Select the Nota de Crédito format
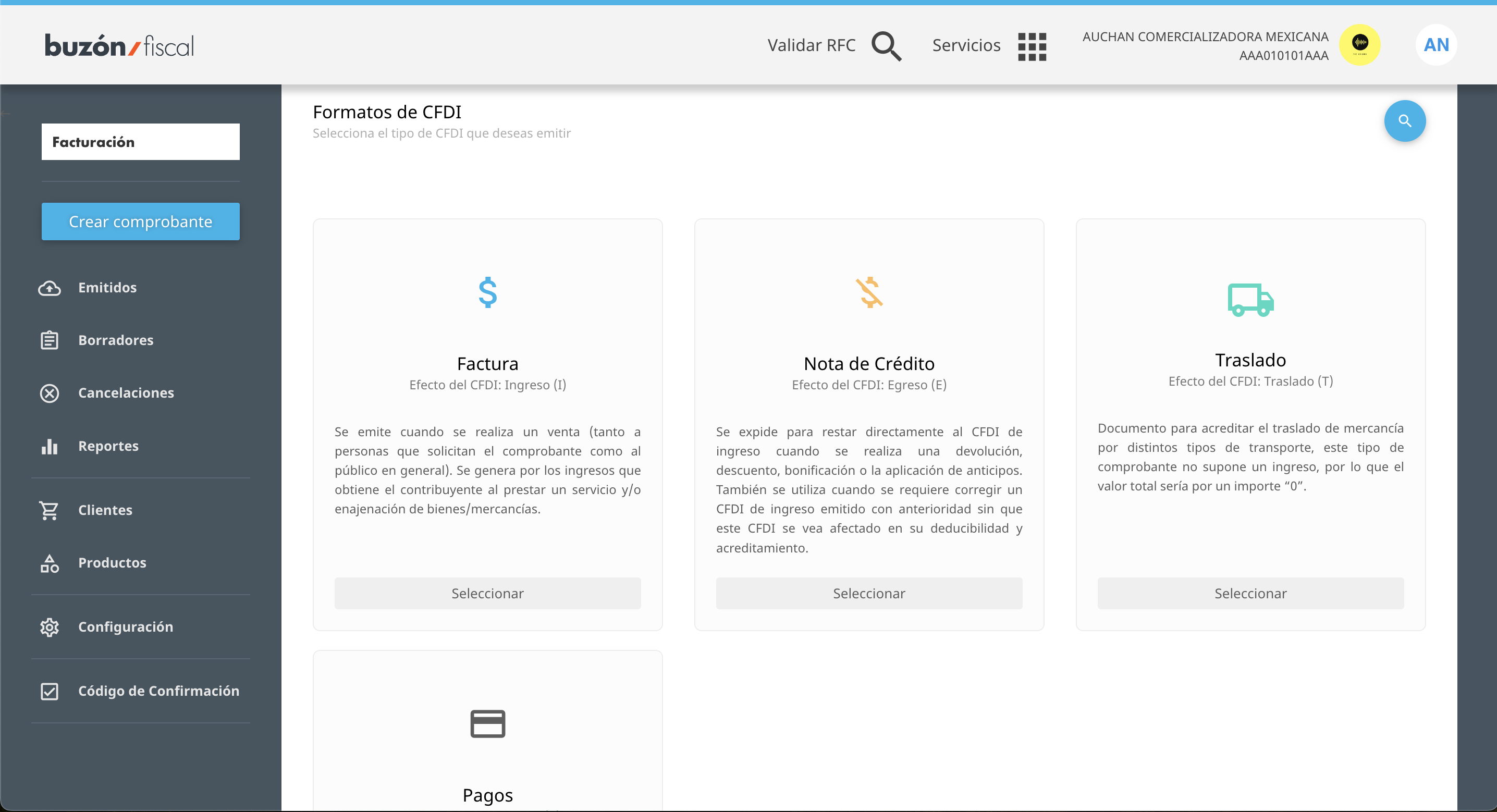This screenshot has height=812, width=1497. point(869,593)
